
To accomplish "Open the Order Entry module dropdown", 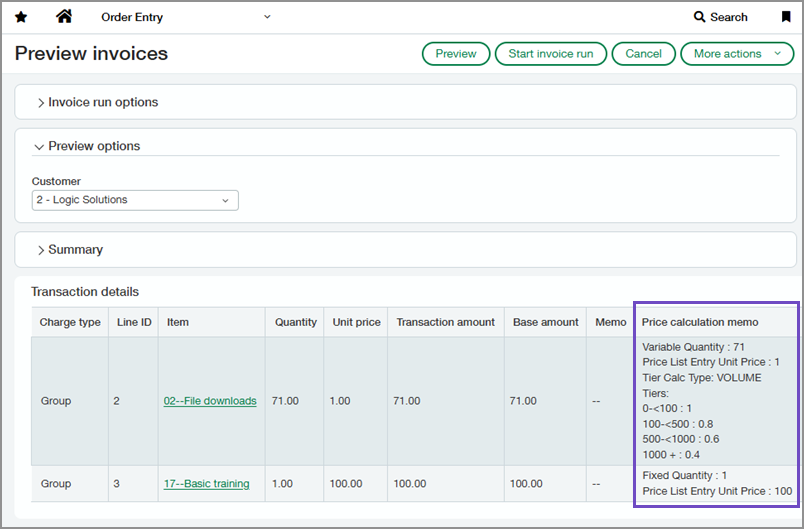I will (x=186, y=17).
